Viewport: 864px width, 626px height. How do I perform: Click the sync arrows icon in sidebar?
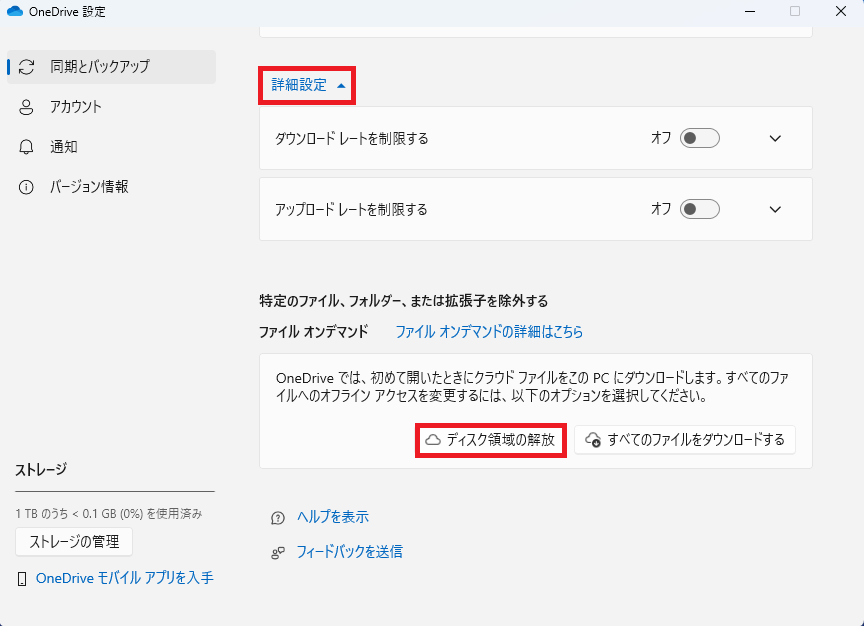[27, 67]
